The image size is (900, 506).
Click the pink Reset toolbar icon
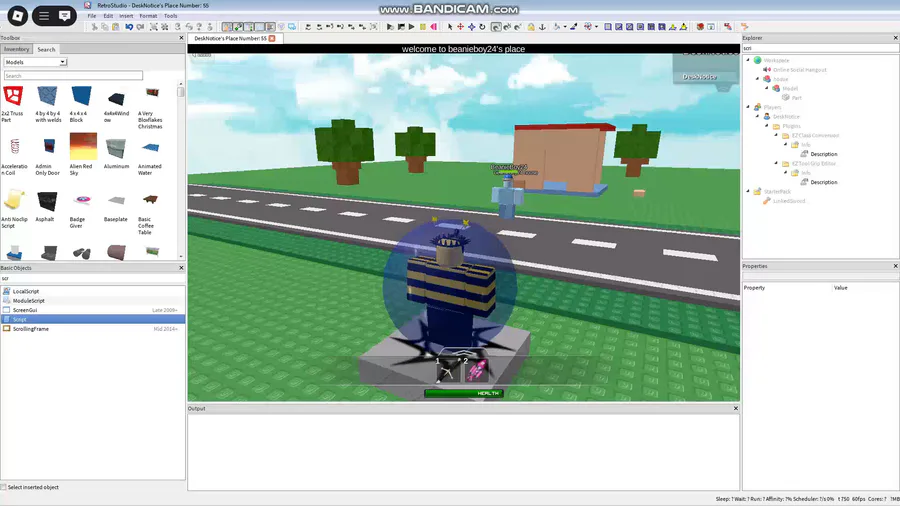[x=433, y=27]
